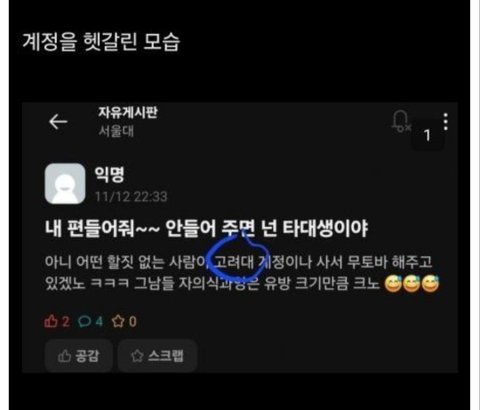Click the star icon inside the 스크랩 button
Image resolution: width=480 pixels, height=410 pixels.
[137, 356]
